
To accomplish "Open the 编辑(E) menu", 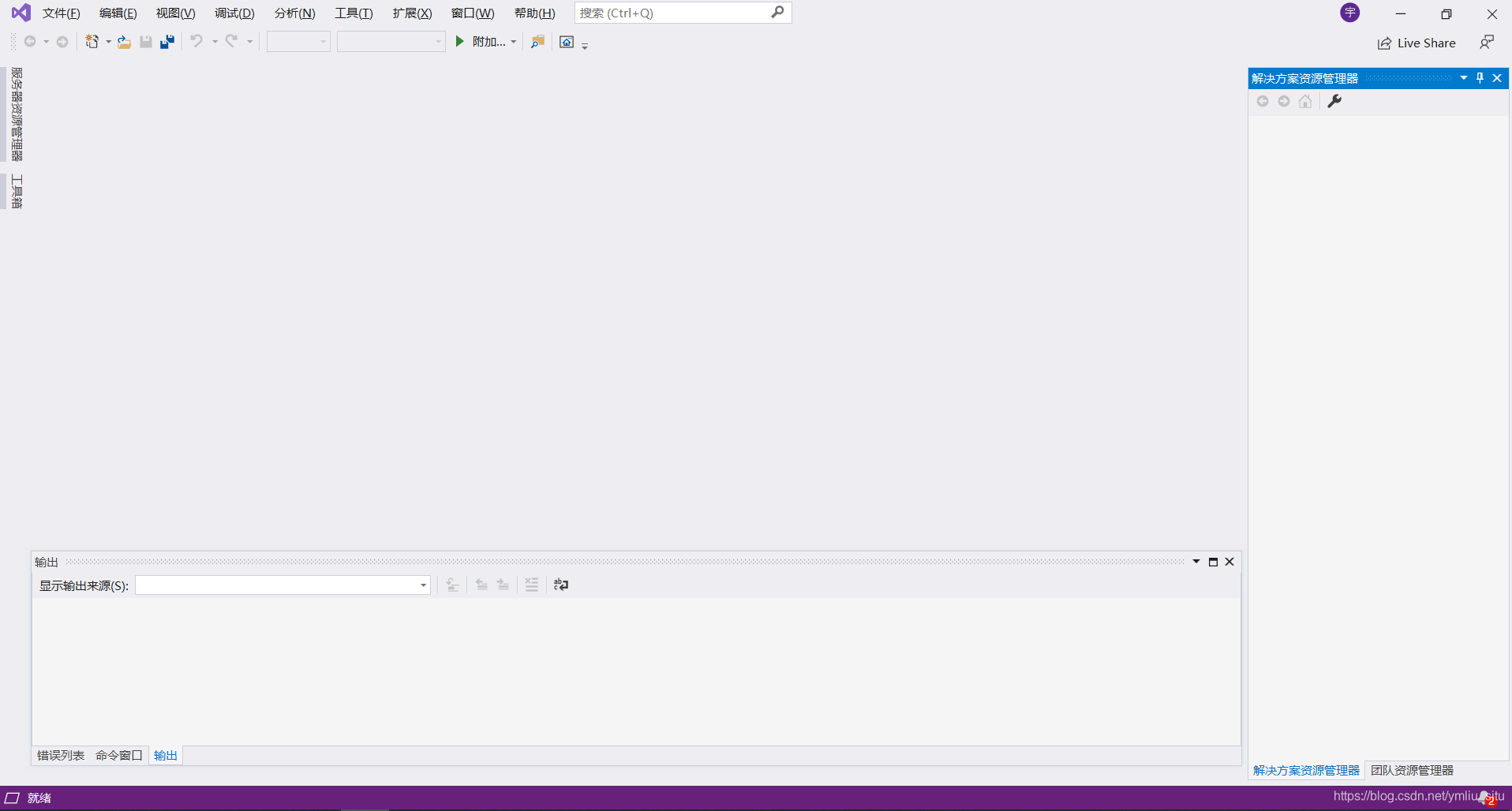I will pyautogui.click(x=118, y=13).
